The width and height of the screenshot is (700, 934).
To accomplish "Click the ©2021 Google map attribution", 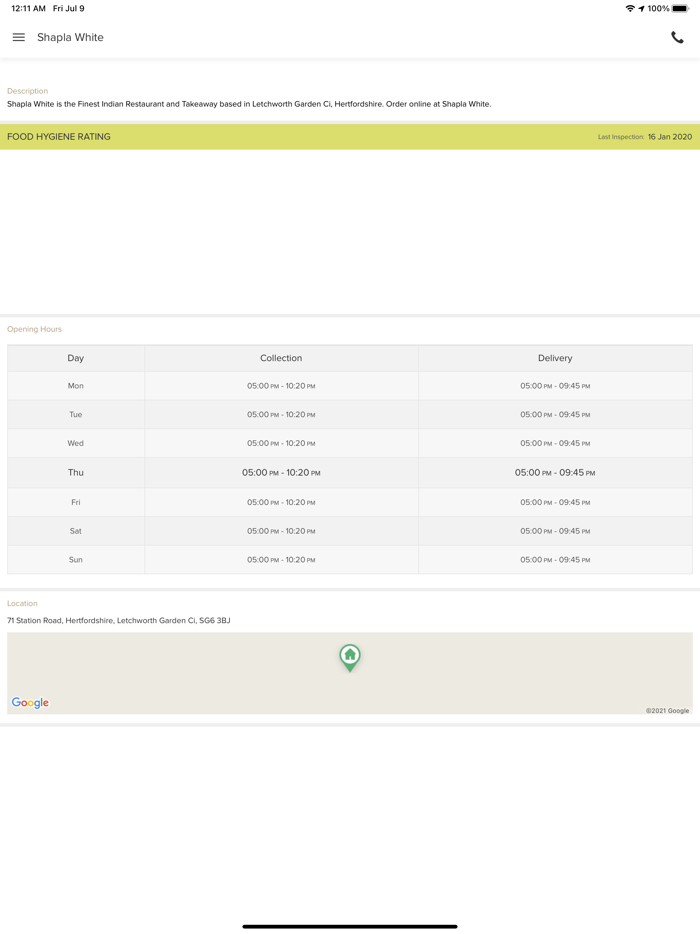I will tap(667, 711).
